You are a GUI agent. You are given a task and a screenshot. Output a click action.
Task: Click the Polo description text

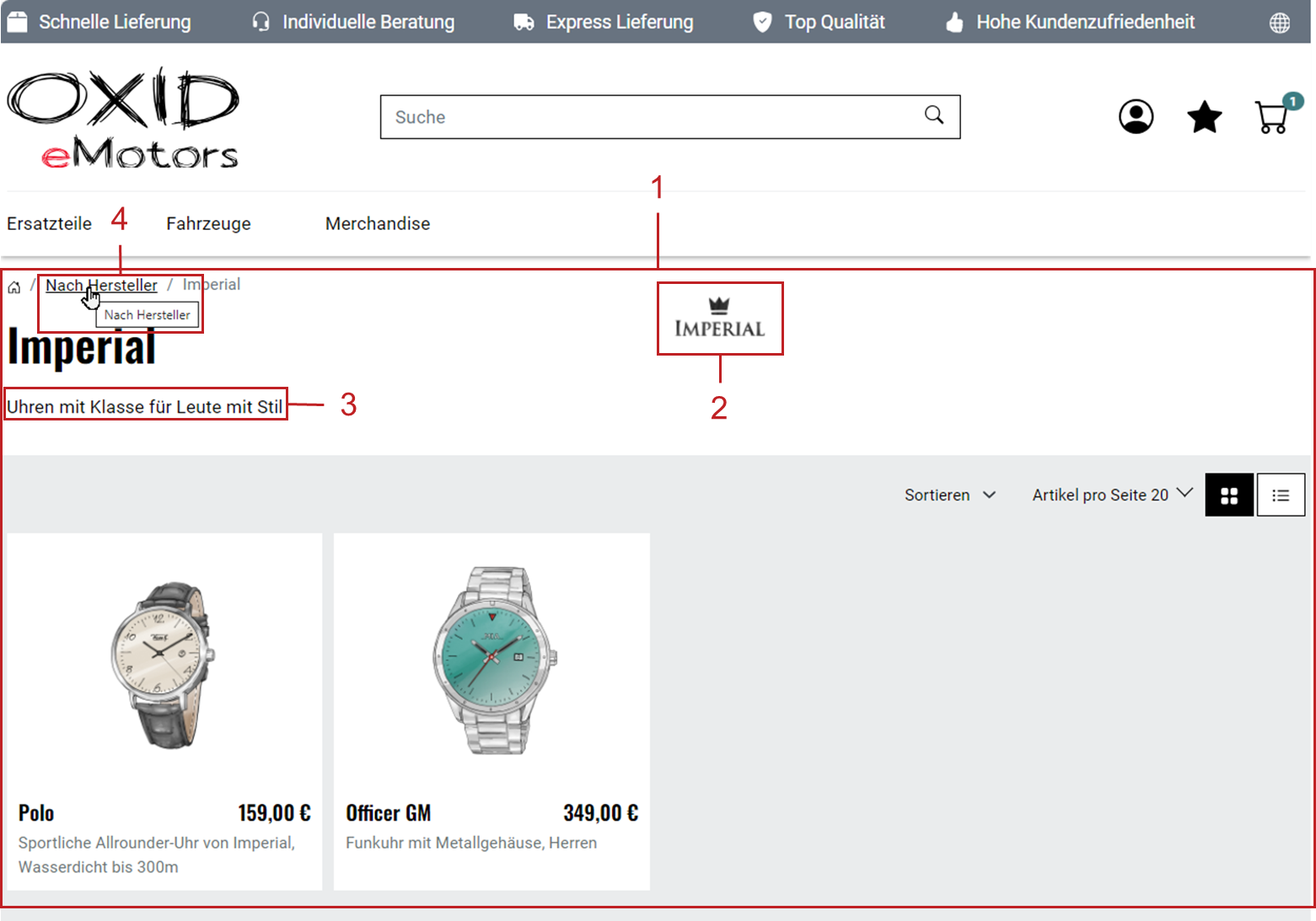157,854
